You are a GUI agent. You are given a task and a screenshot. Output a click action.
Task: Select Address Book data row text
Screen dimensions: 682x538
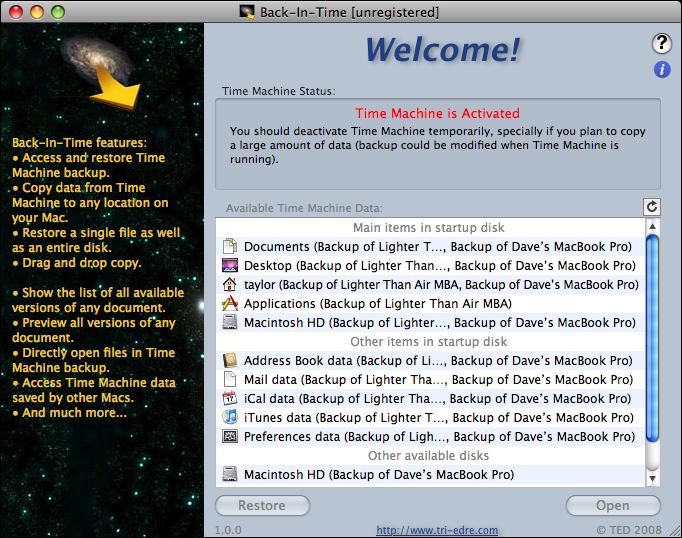pos(438,361)
